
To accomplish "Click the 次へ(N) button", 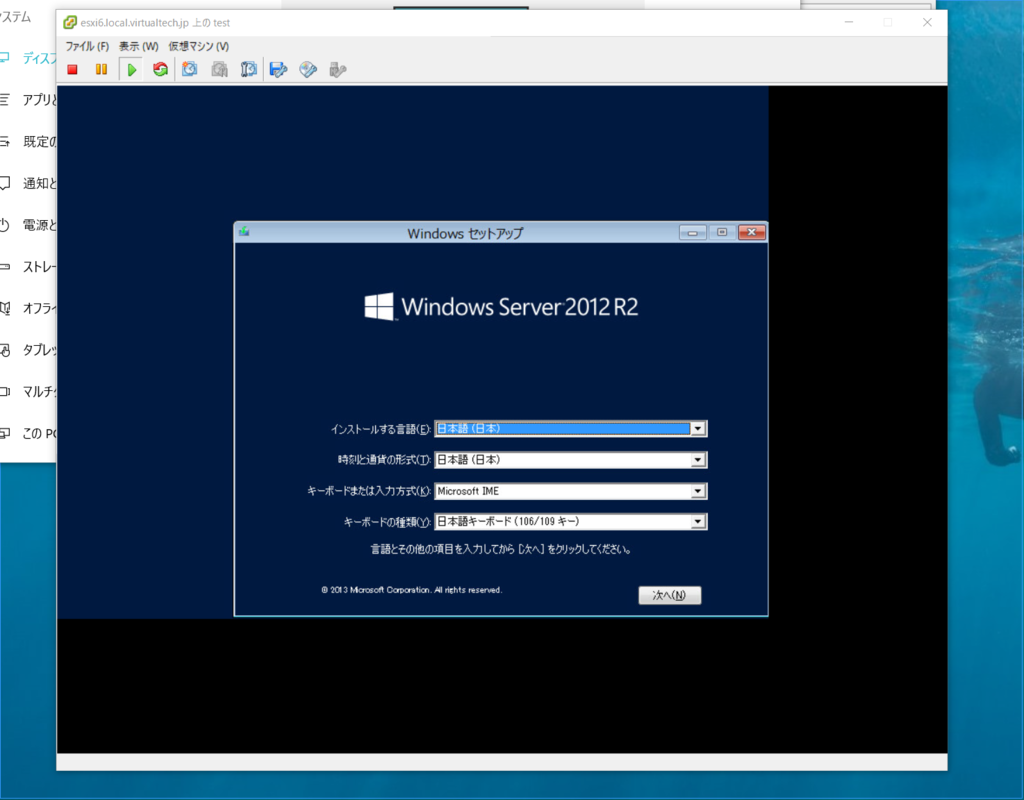I will tap(669, 595).
